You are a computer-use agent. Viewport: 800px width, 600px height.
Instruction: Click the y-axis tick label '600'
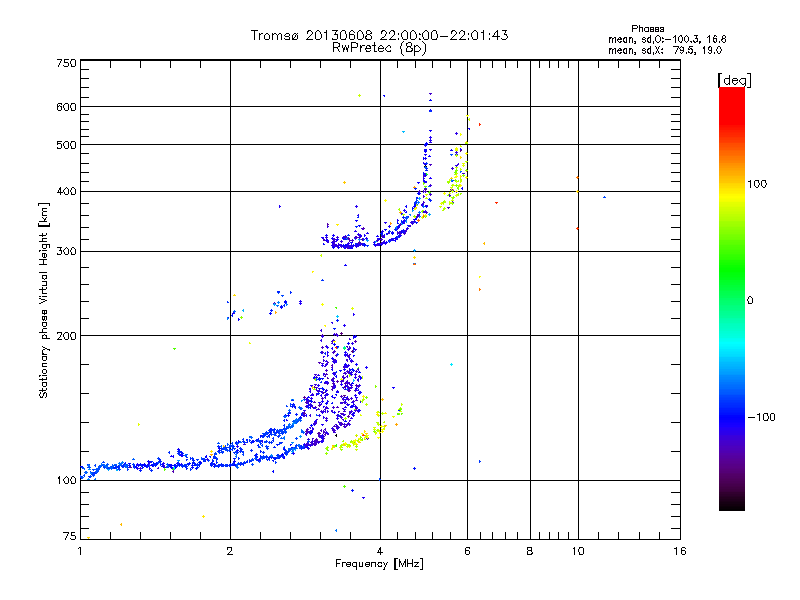66,107
